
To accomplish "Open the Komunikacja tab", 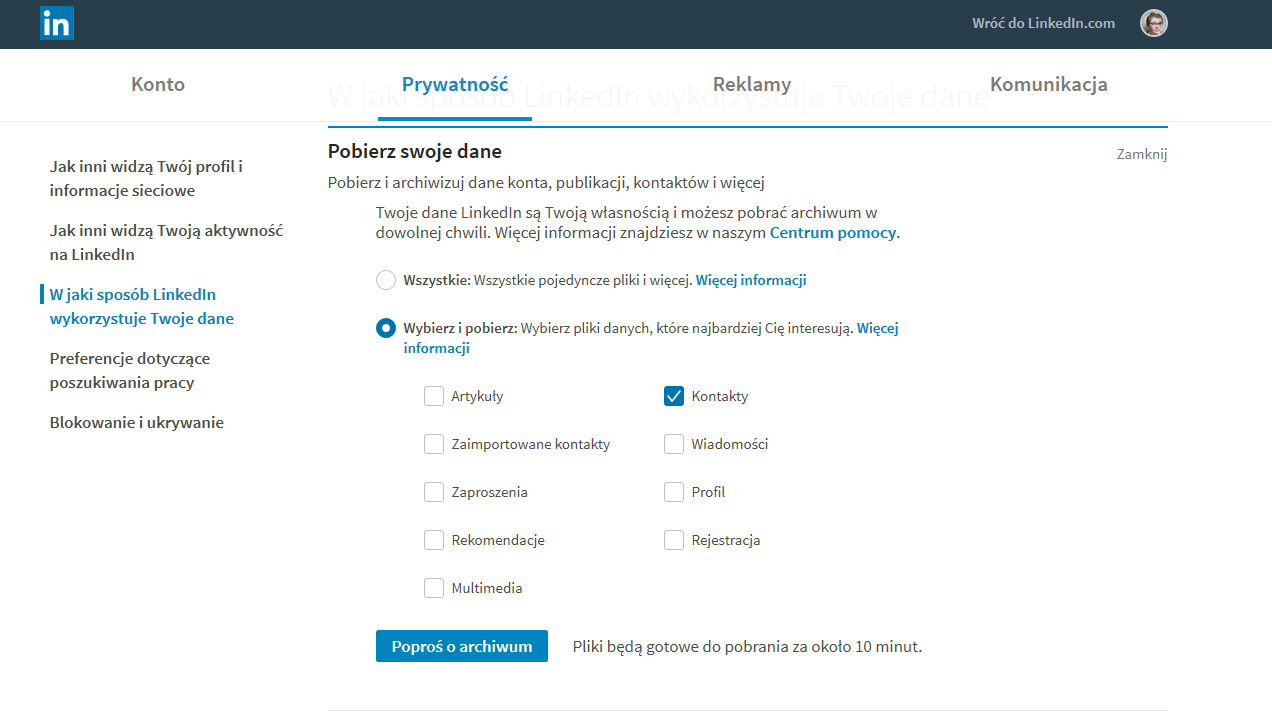I will pyautogui.click(x=1049, y=84).
